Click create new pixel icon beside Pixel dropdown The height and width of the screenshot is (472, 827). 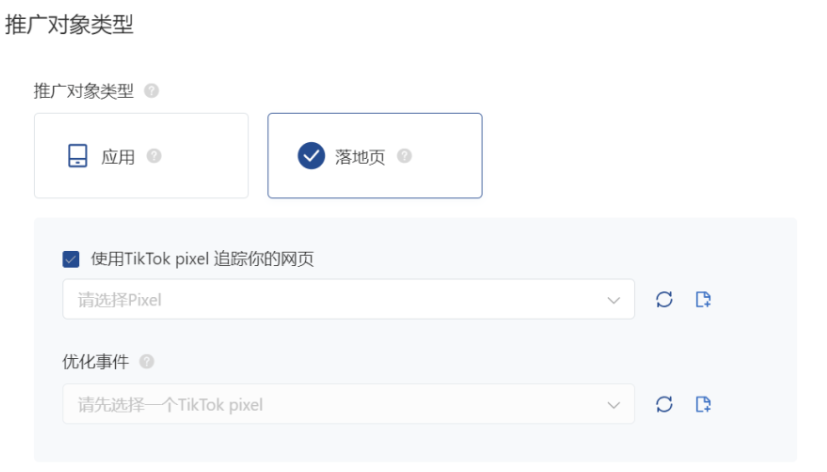click(x=703, y=299)
